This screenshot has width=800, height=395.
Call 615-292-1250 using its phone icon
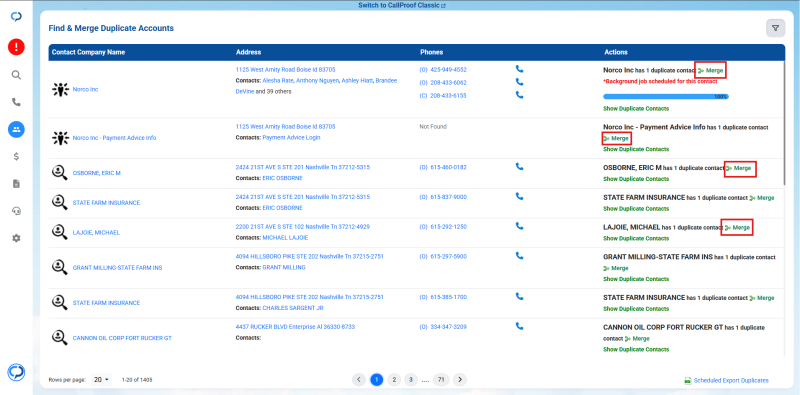click(519, 226)
